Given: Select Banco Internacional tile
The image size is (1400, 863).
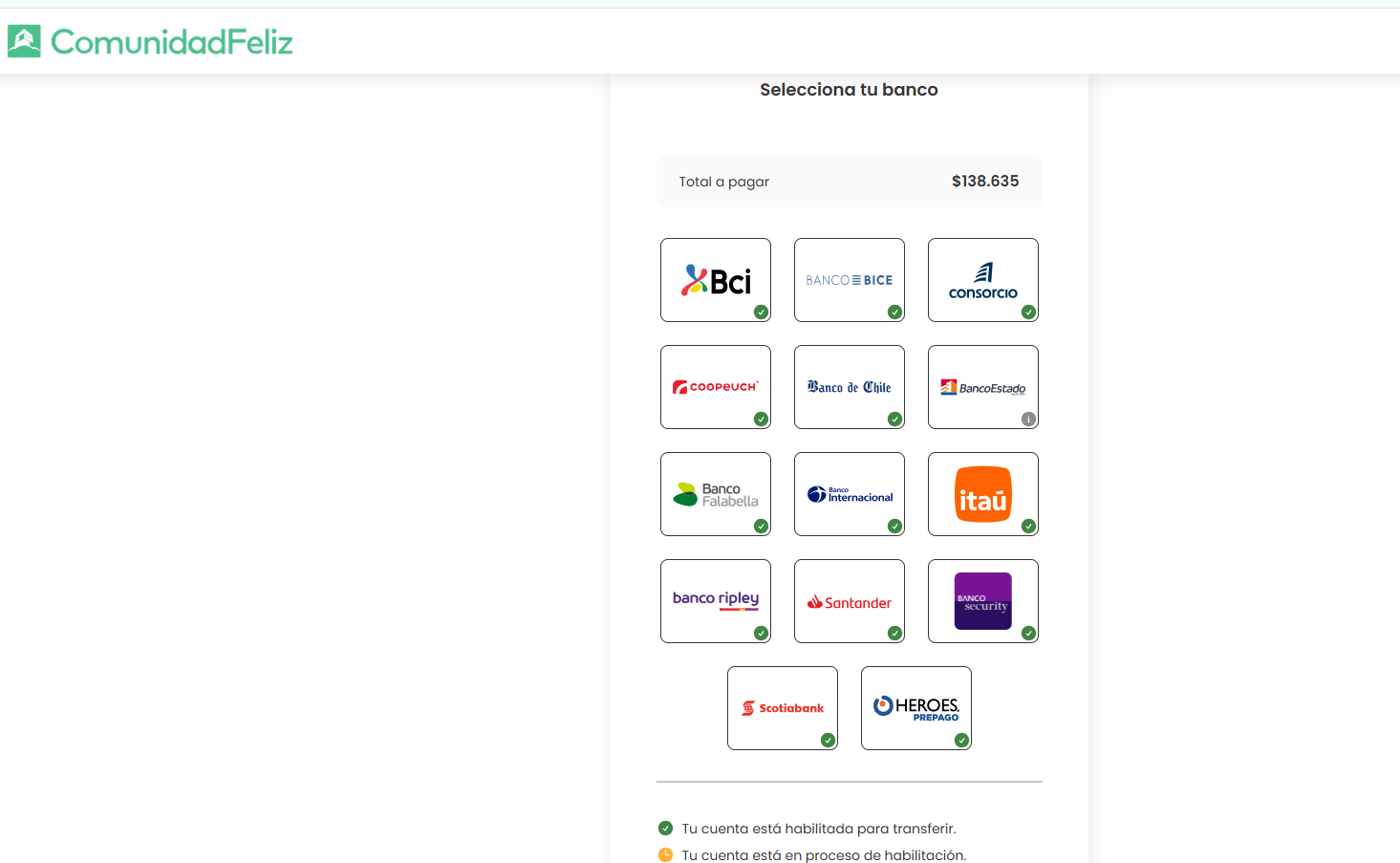Looking at the screenshot, I should 849,494.
